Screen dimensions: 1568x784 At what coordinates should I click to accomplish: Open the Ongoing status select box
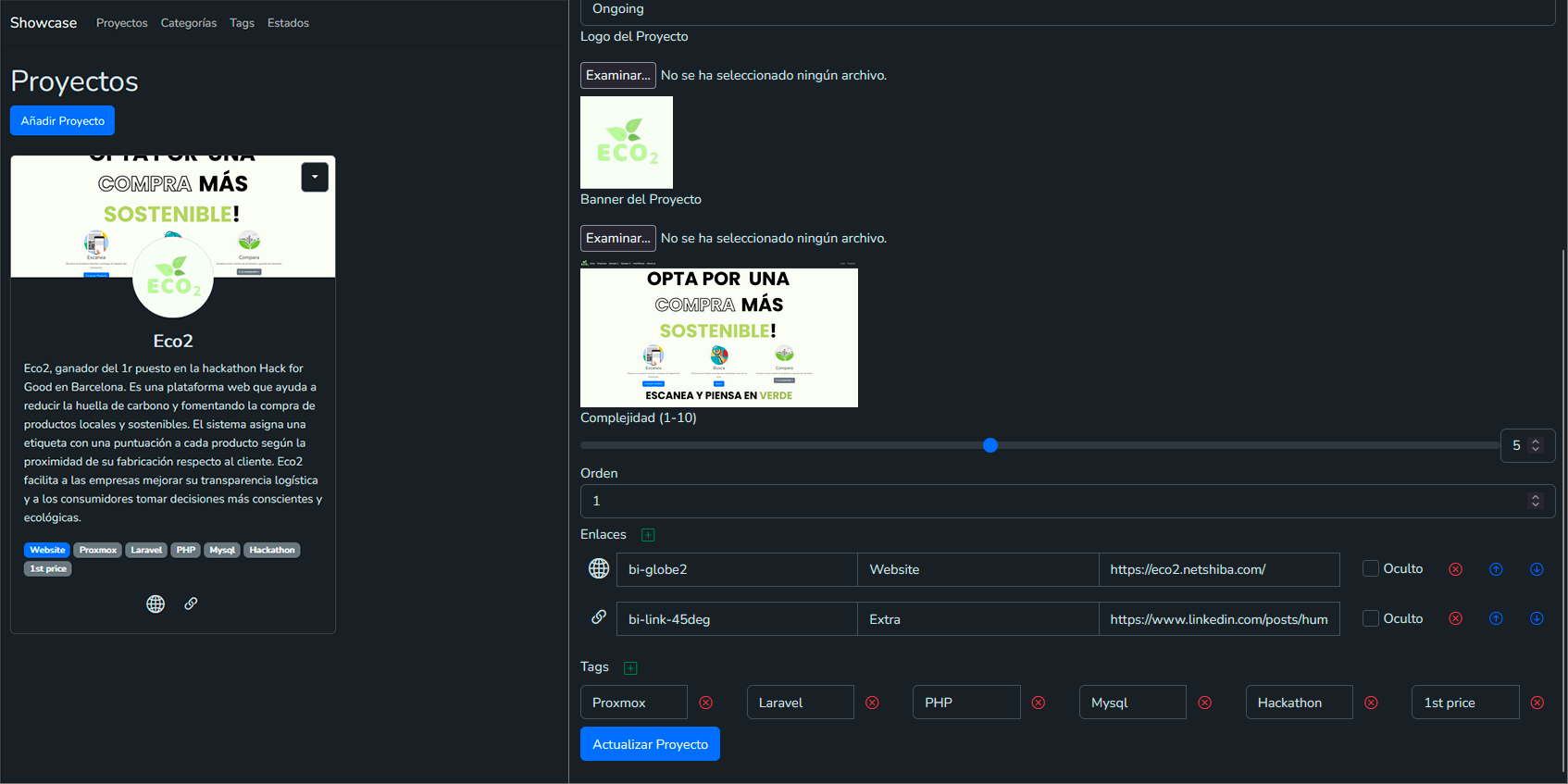[x=1064, y=10]
